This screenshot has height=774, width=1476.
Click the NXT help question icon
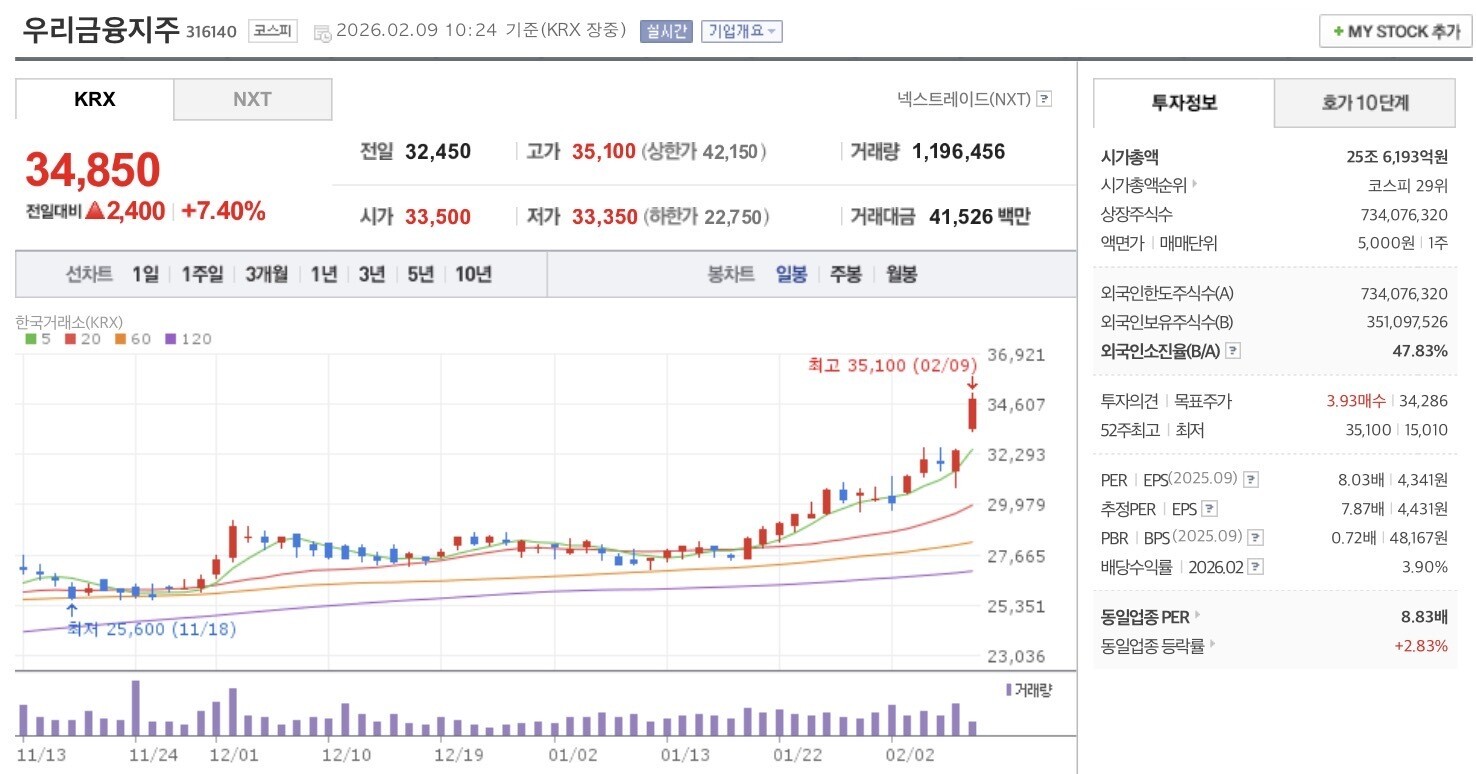point(1044,99)
